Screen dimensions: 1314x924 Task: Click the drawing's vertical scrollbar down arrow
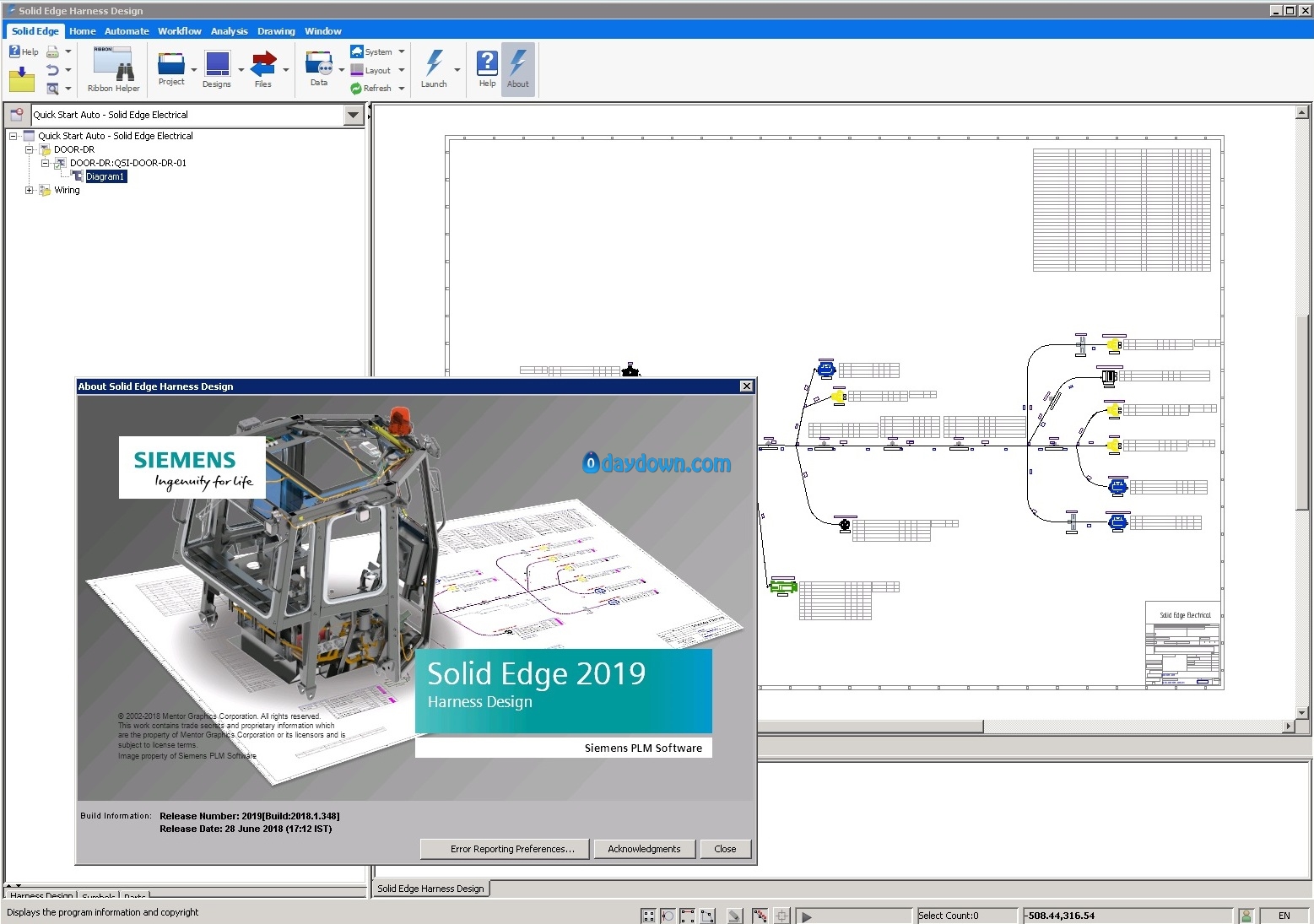point(1301,713)
